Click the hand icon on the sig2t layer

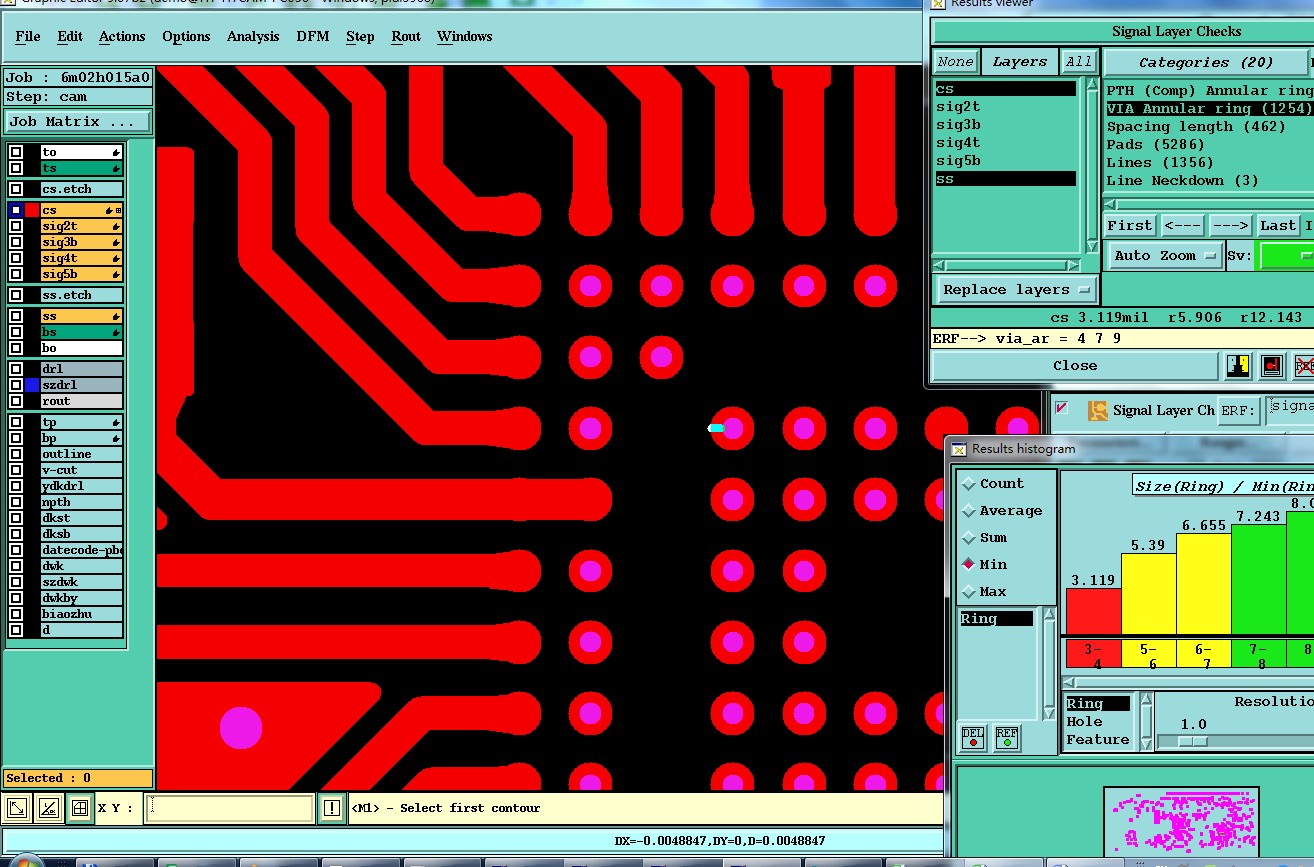coord(116,226)
